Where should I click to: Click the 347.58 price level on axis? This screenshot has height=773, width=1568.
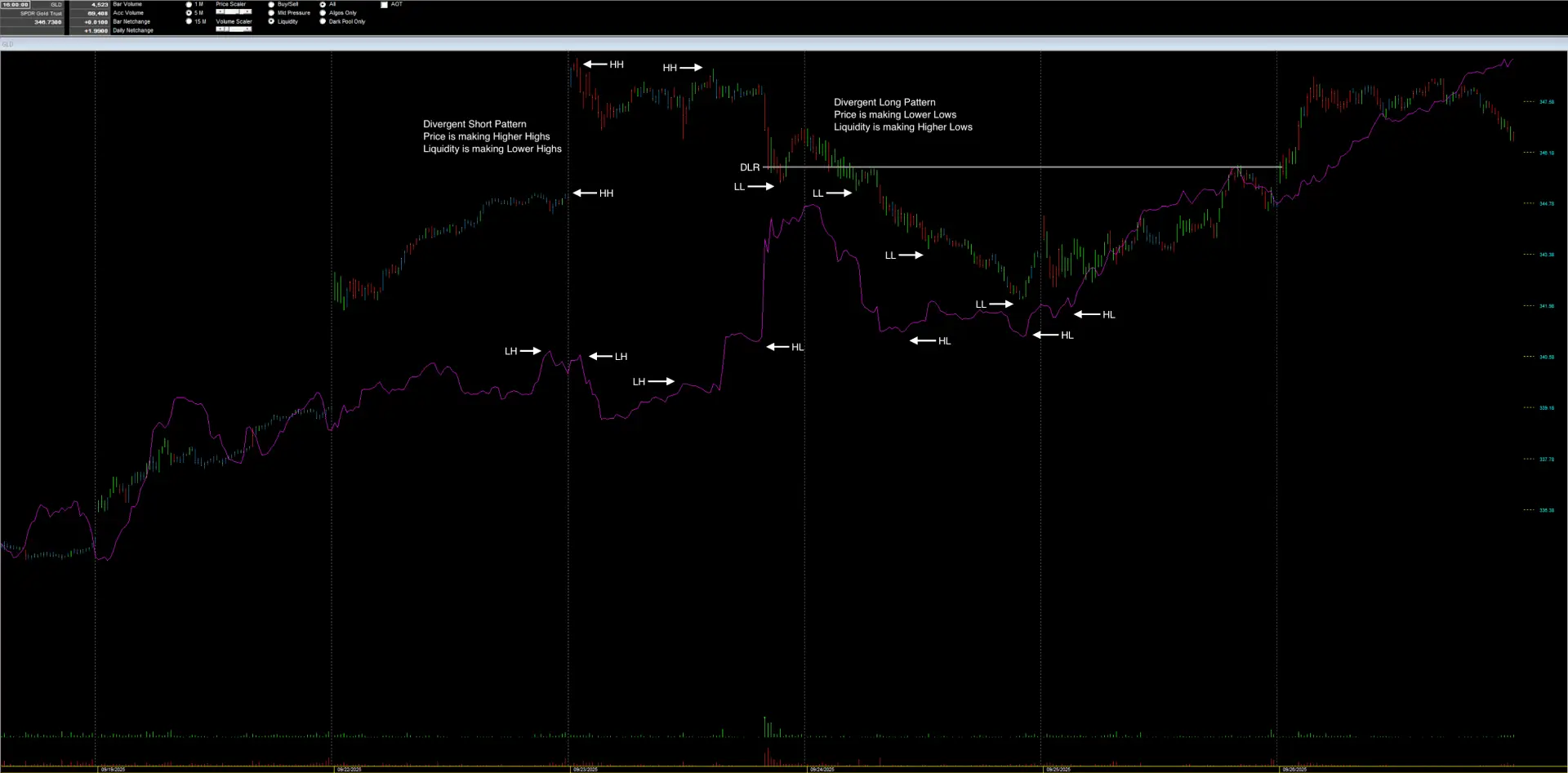(1546, 102)
